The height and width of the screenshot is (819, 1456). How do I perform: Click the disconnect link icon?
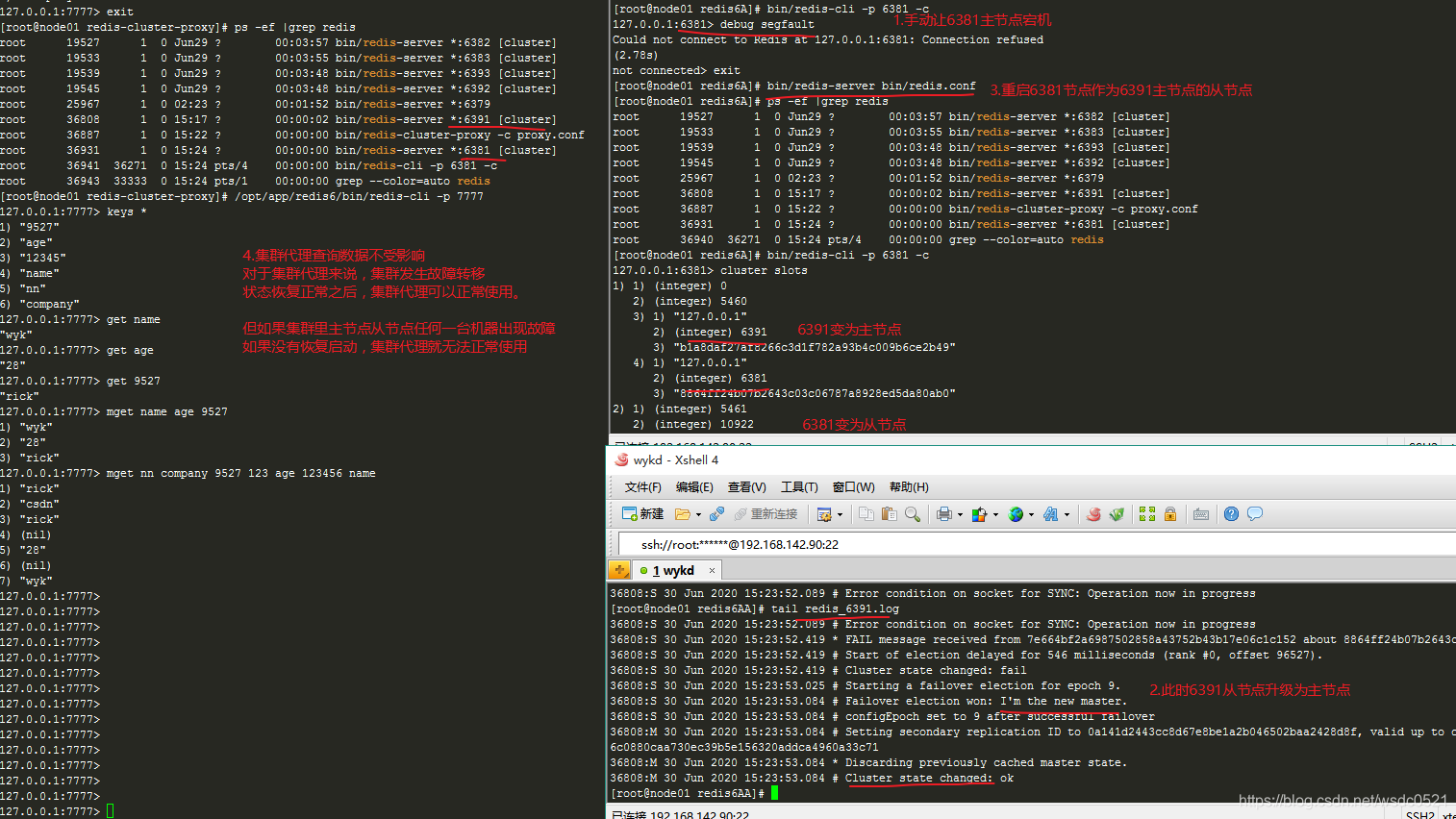717,514
